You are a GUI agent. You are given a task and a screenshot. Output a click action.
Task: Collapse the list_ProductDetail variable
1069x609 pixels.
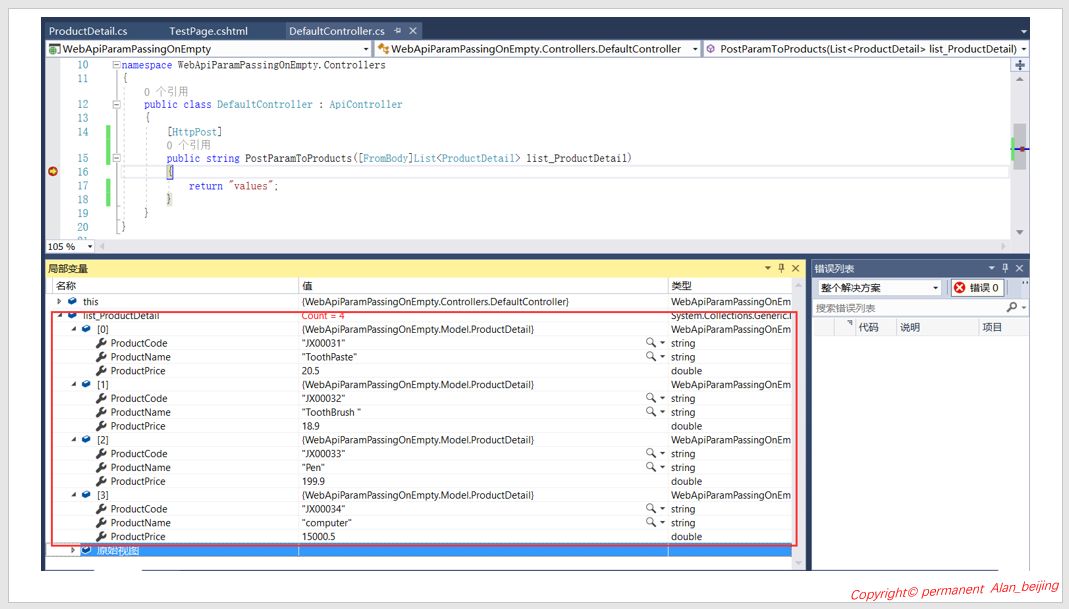click(x=60, y=316)
